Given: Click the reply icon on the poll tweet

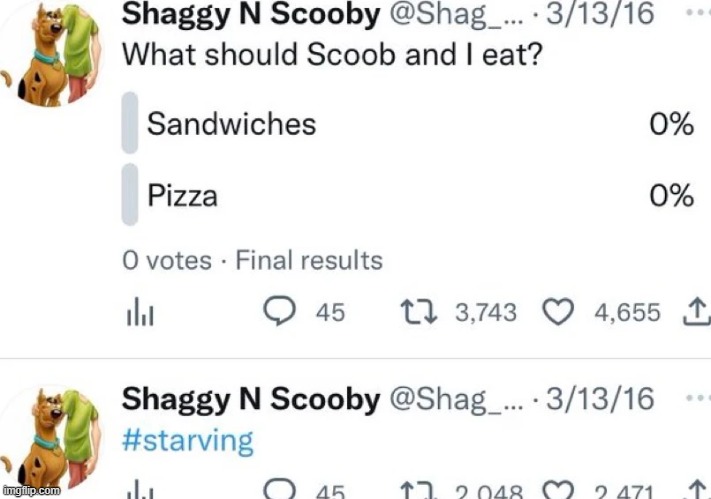Looking at the screenshot, I should (277, 313).
